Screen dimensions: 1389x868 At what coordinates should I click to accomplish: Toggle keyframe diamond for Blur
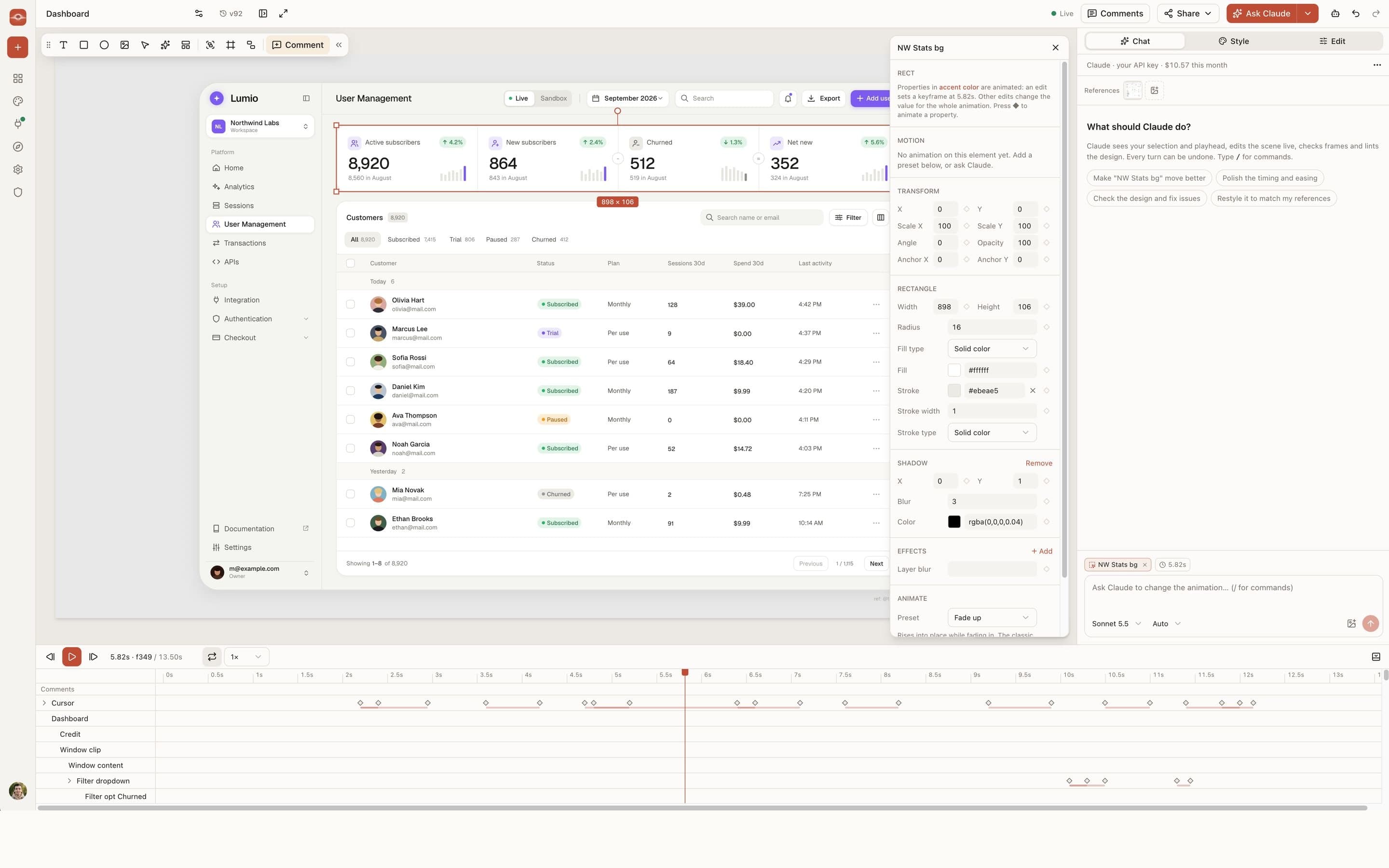click(1047, 502)
